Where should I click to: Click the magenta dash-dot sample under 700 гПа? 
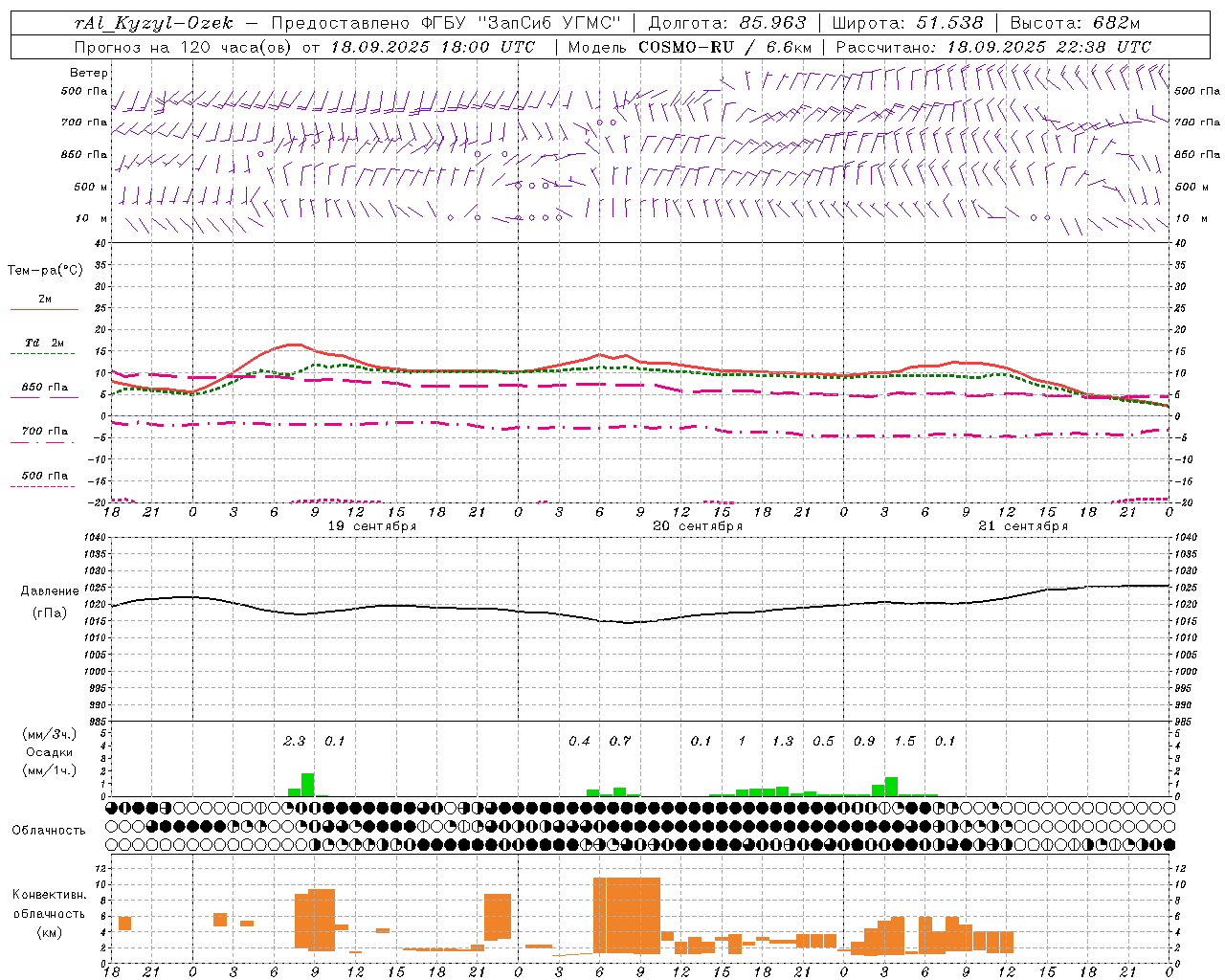[43, 442]
